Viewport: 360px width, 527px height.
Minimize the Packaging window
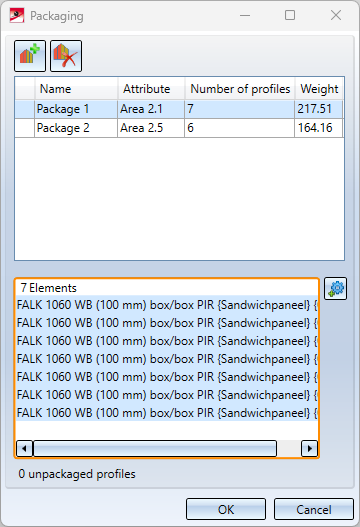[245, 15]
